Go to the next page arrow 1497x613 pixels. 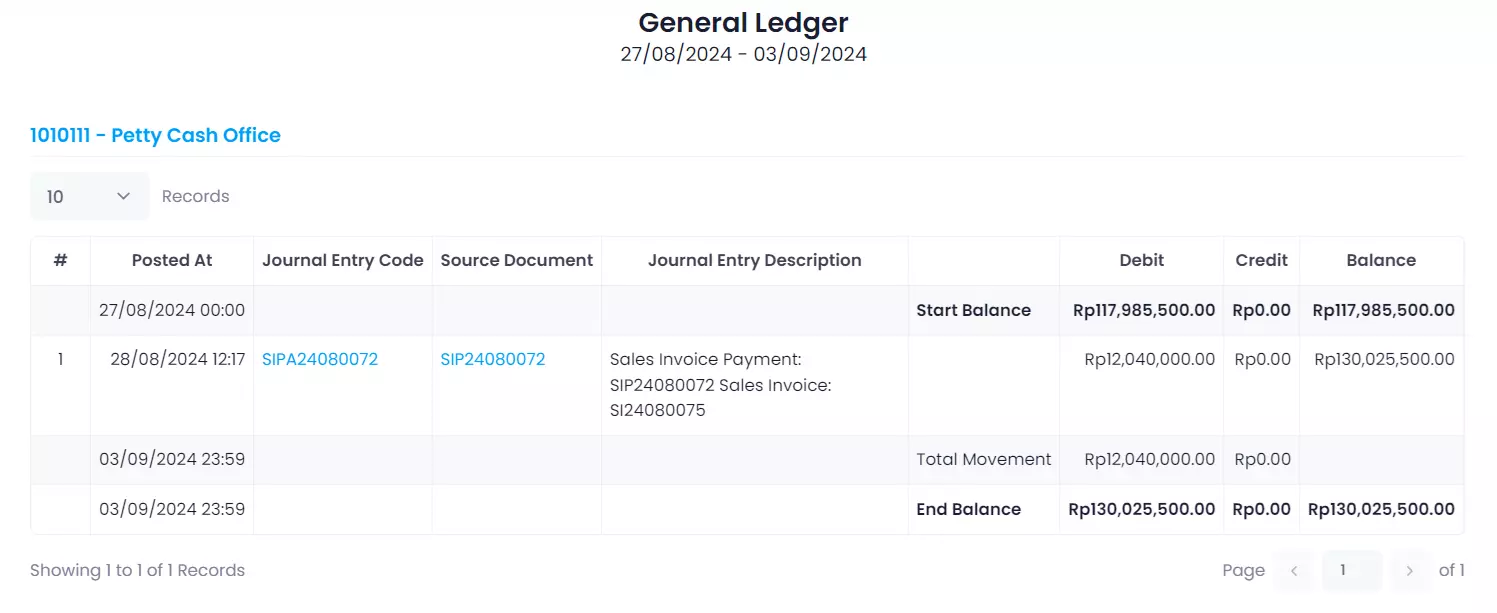1410,571
